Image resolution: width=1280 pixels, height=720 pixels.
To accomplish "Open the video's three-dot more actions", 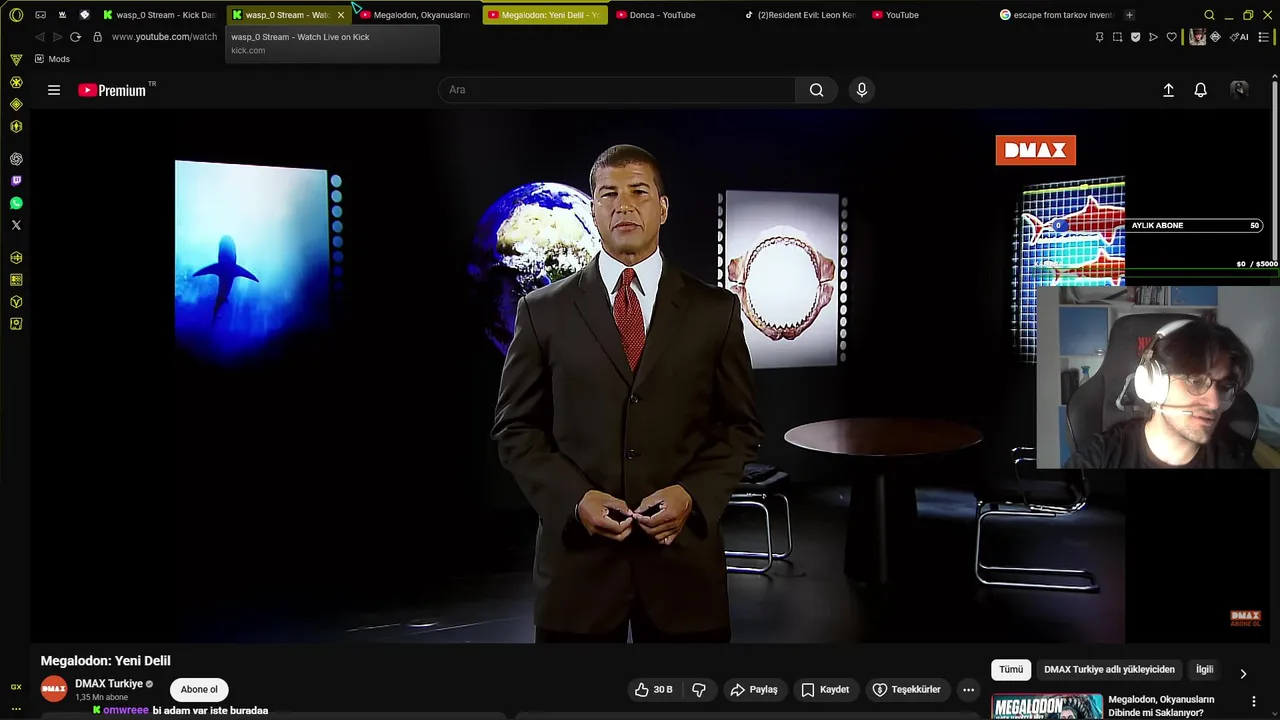I will 968,689.
